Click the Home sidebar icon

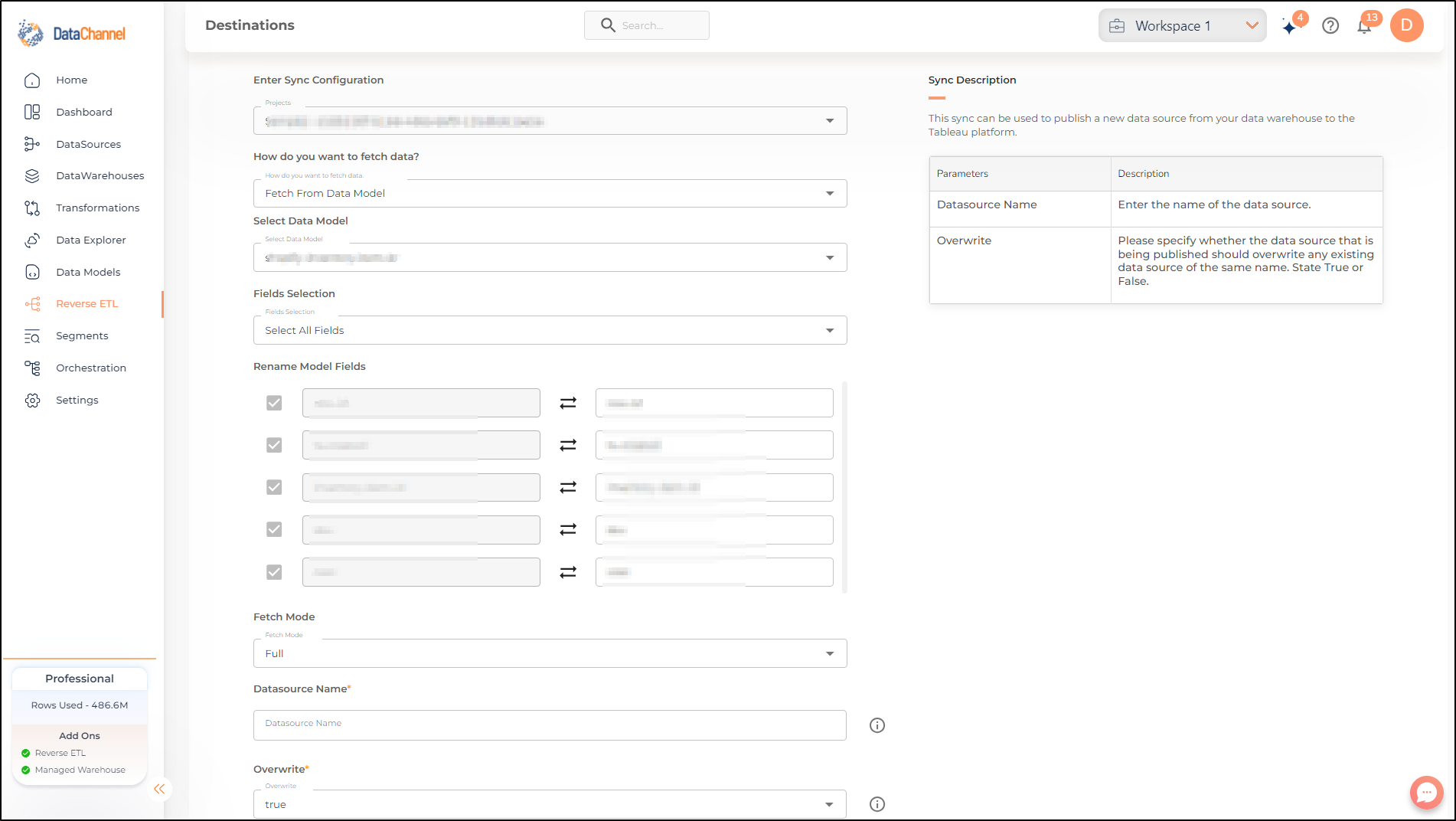(32, 80)
